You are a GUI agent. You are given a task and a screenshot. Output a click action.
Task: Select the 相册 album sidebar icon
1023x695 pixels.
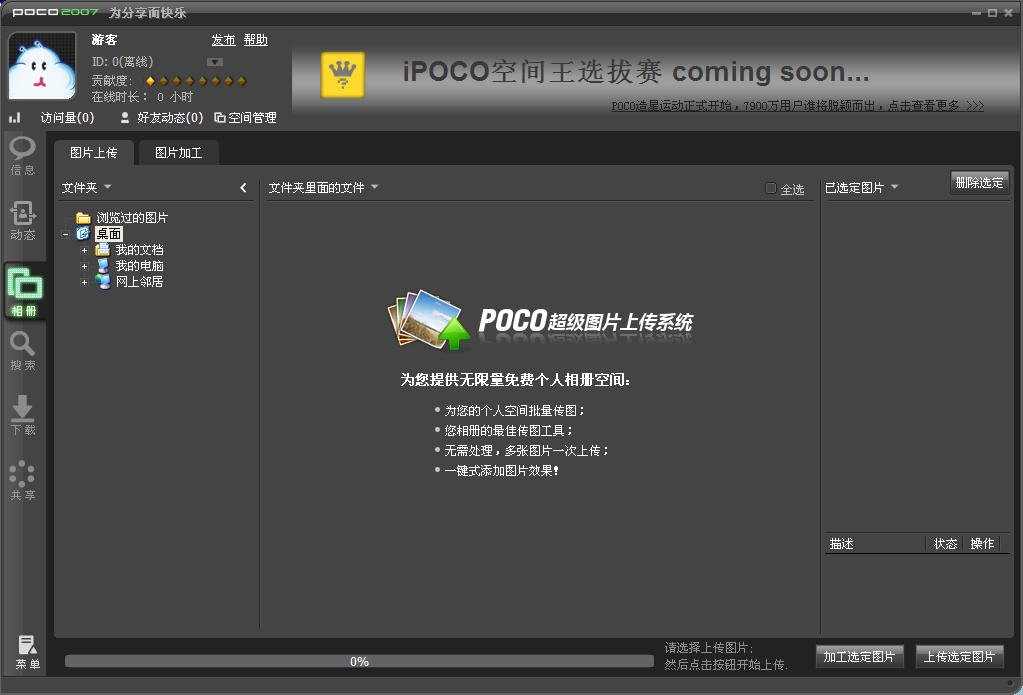(x=24, y=291)
